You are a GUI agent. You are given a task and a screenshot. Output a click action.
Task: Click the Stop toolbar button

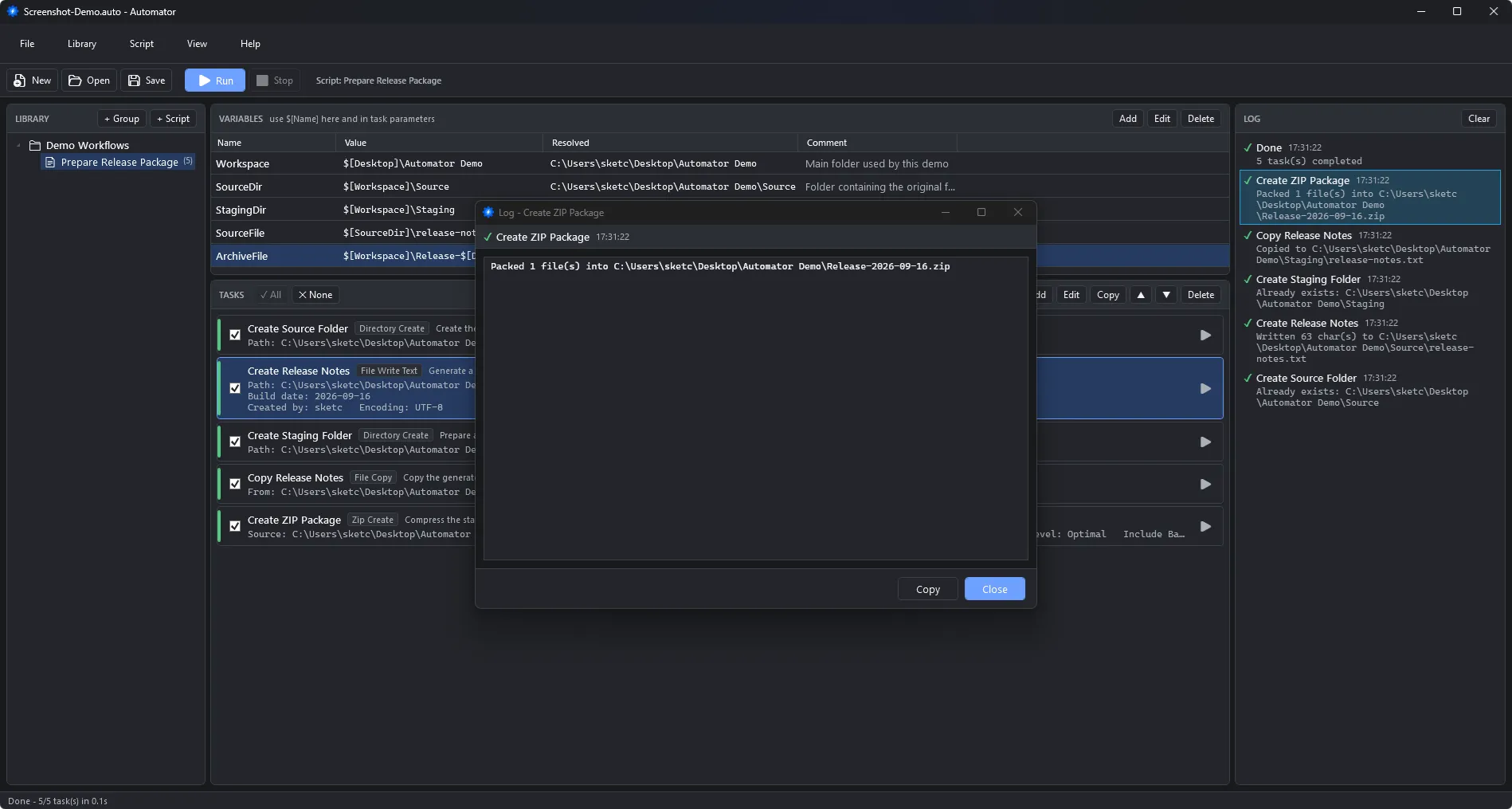click(275, 81)
